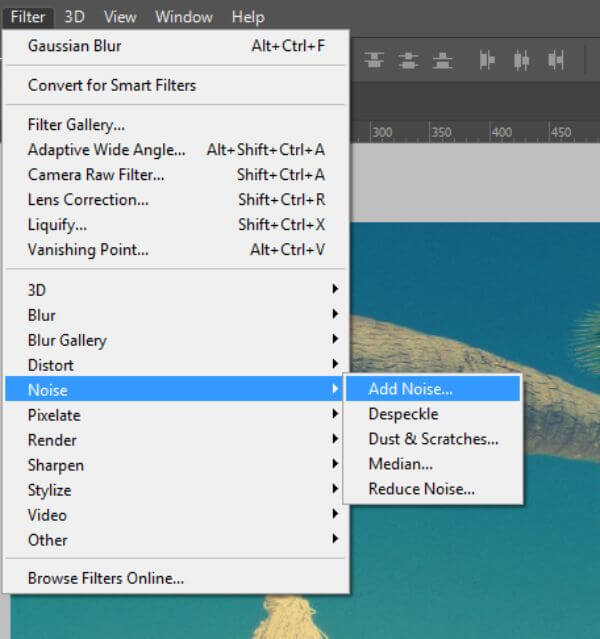Viewport: 600px width, 639px height.
Task: Open the 3D menu in menu bar
Action: tap(75, 17)
